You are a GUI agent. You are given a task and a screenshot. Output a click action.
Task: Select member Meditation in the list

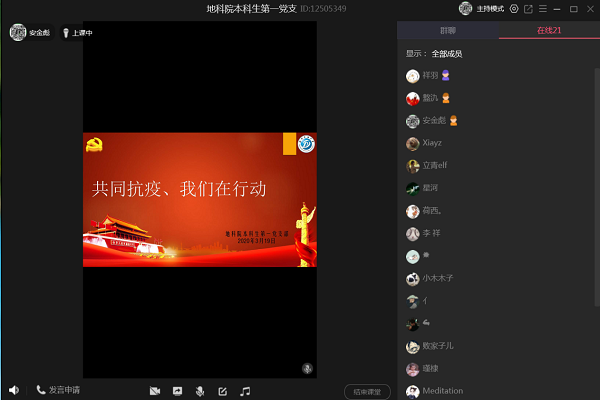point(442,391)
